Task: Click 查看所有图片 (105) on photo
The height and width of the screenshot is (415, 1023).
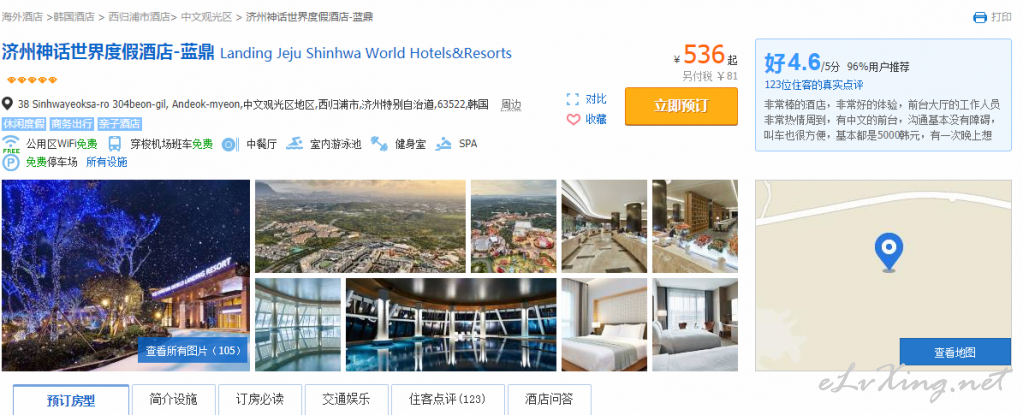Action: (x=193, y=350)
